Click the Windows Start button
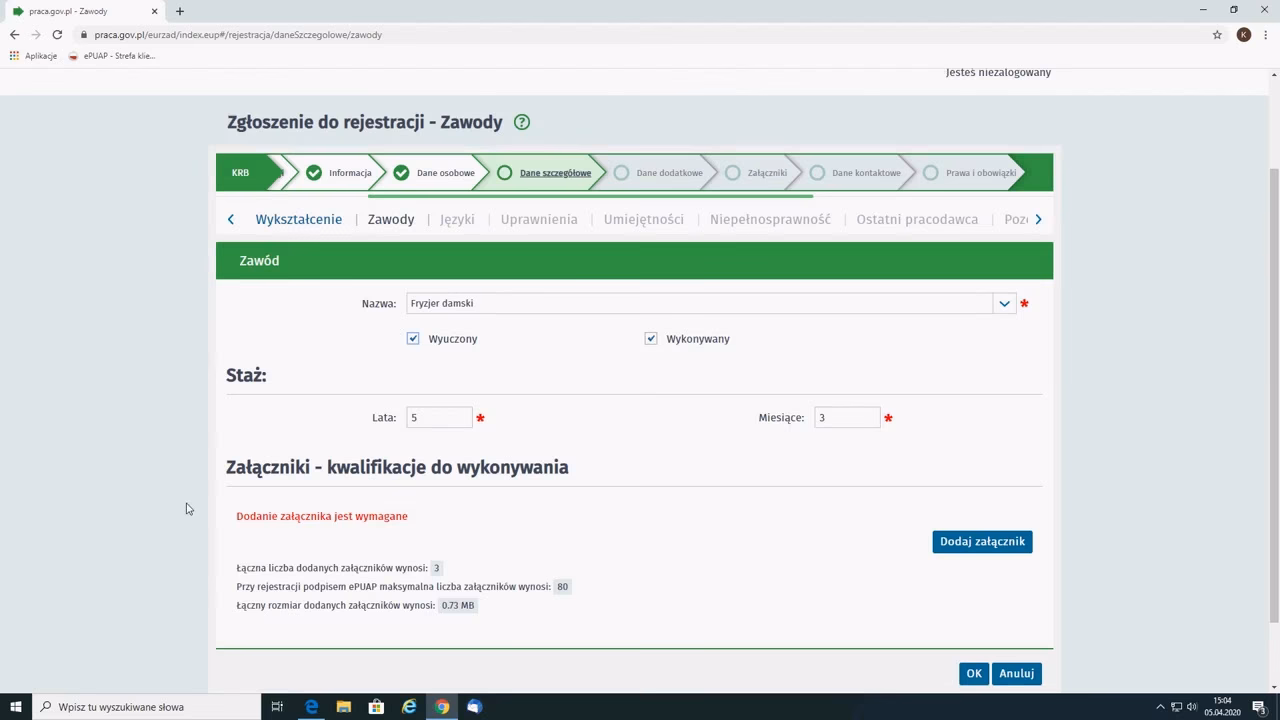1280x720 pixels. [15, 707]
